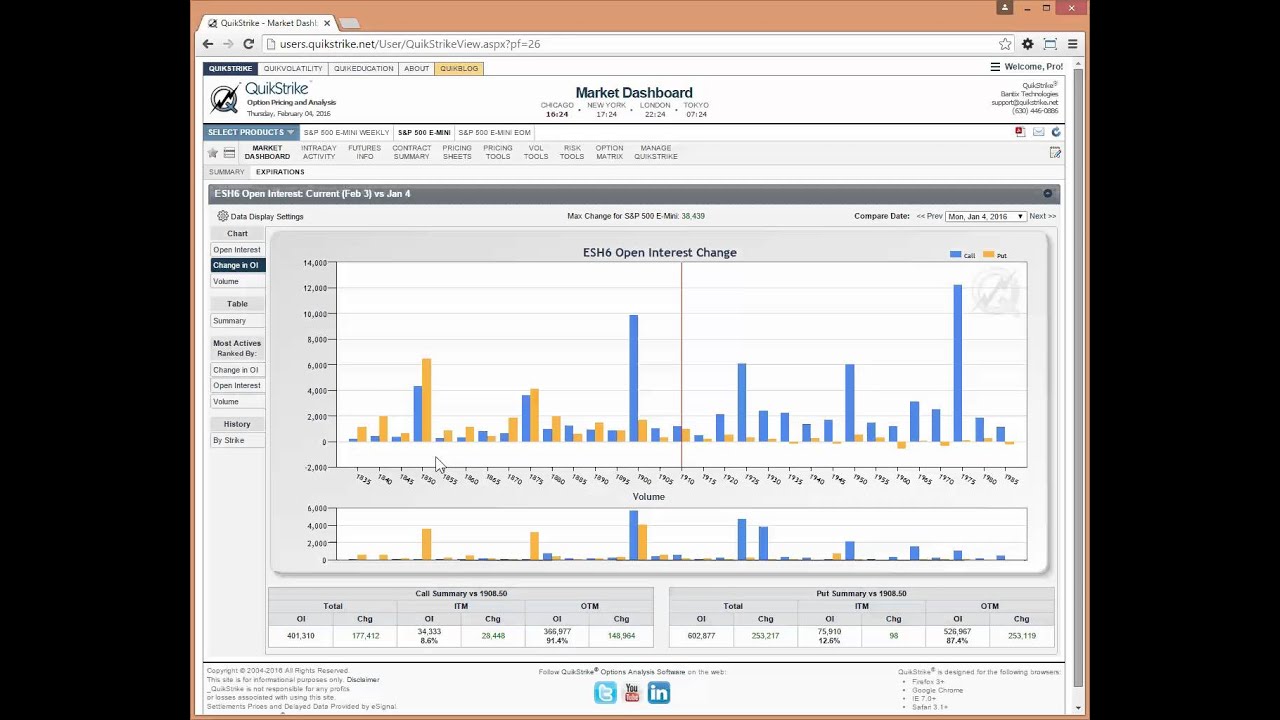Click the Next >> compare date link

(1043, 216)
